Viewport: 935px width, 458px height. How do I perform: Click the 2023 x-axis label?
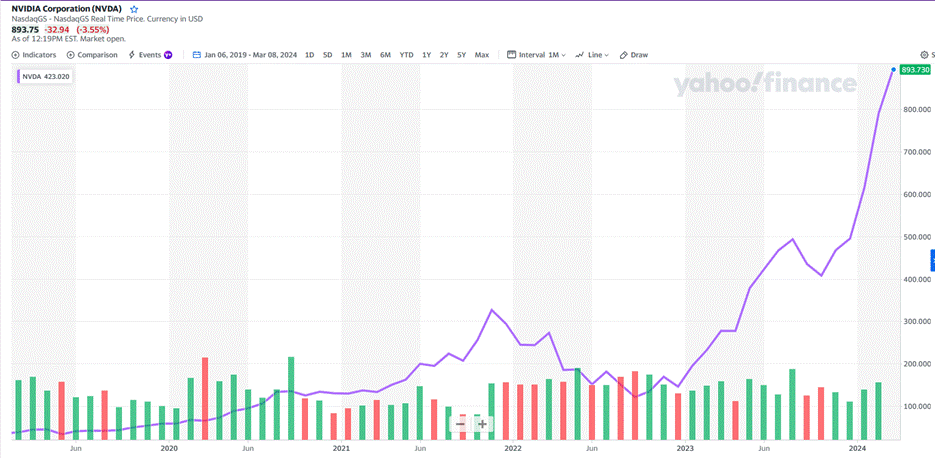click(x=685, y=447)
